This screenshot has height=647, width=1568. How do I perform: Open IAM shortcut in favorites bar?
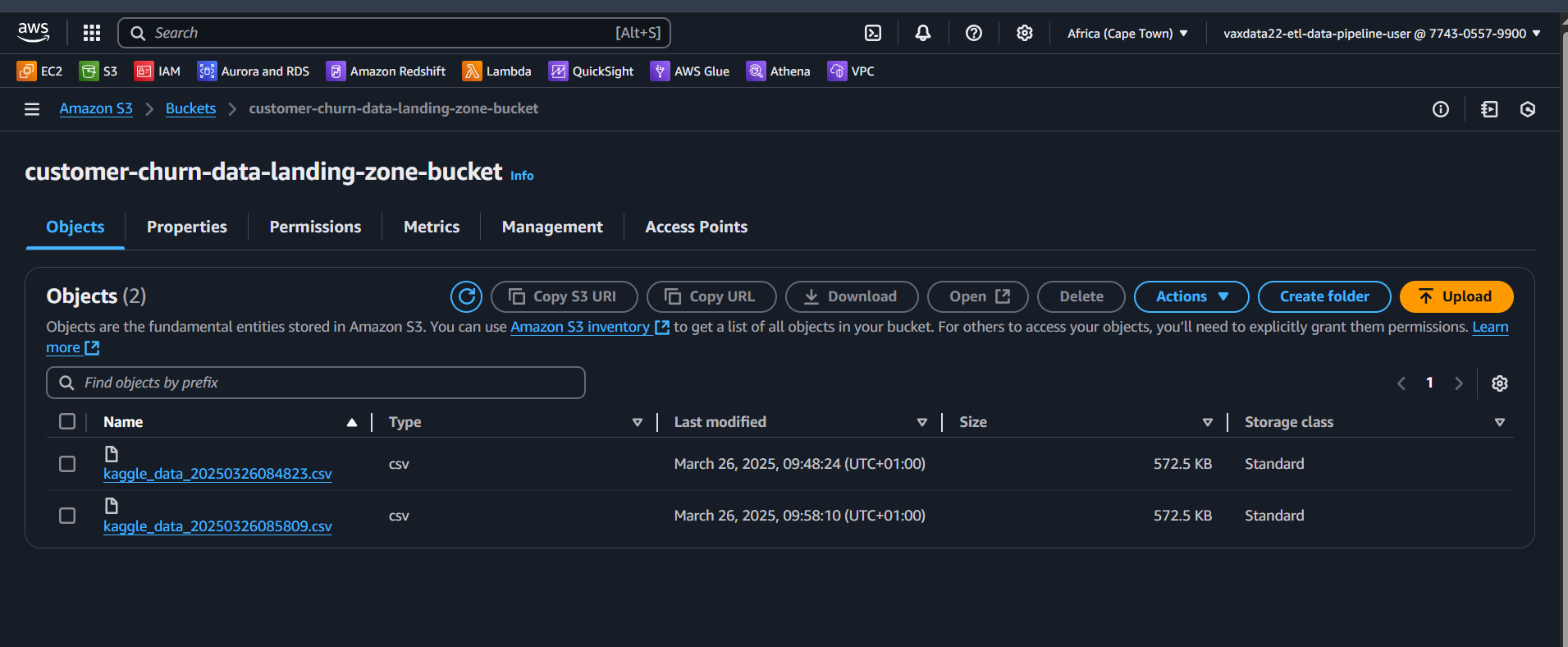click(x=158, y=71)
